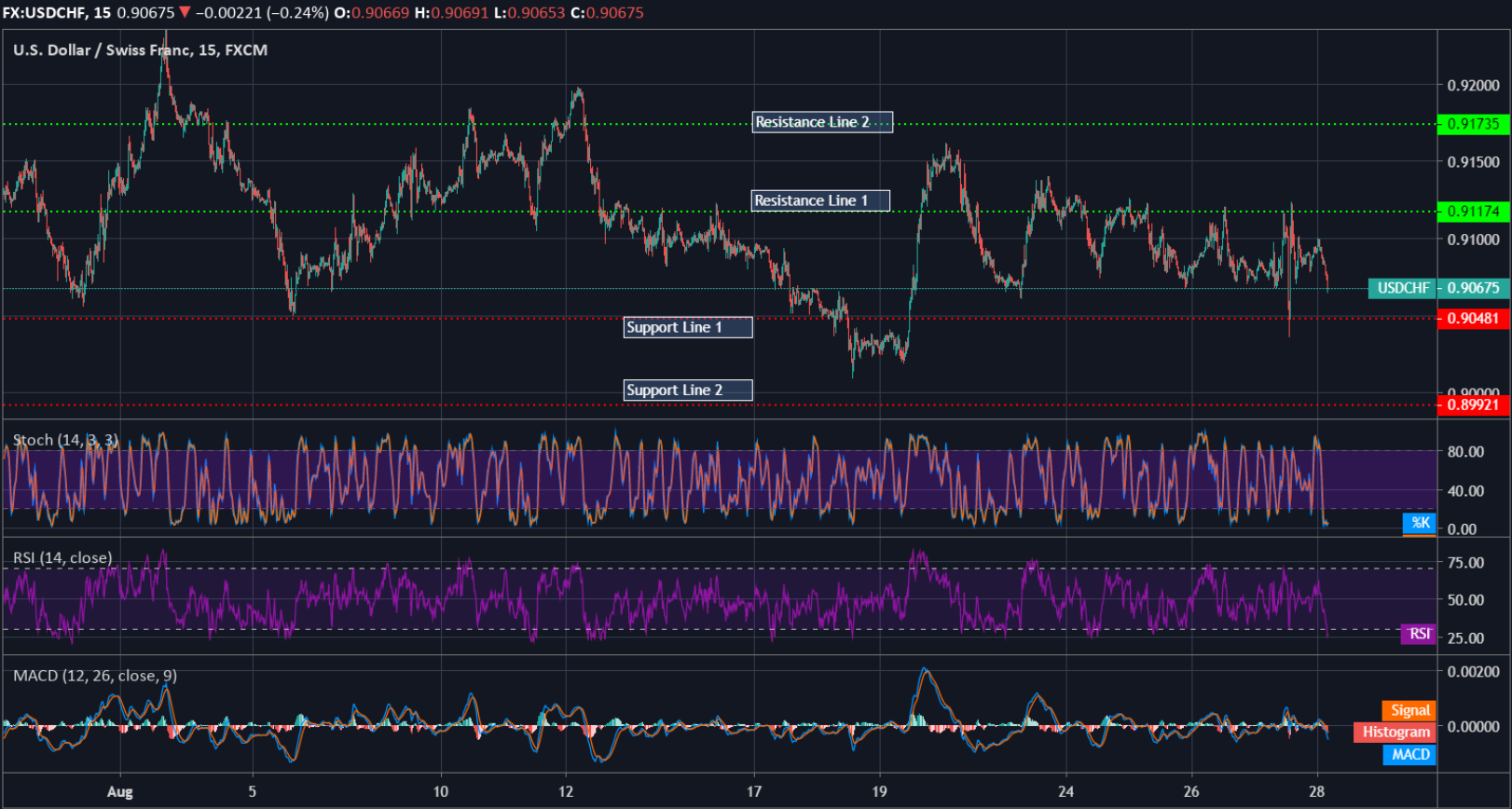Click the blue MACD scale label
Screen dimensions: 1512x809
[x=1409, y=754]
